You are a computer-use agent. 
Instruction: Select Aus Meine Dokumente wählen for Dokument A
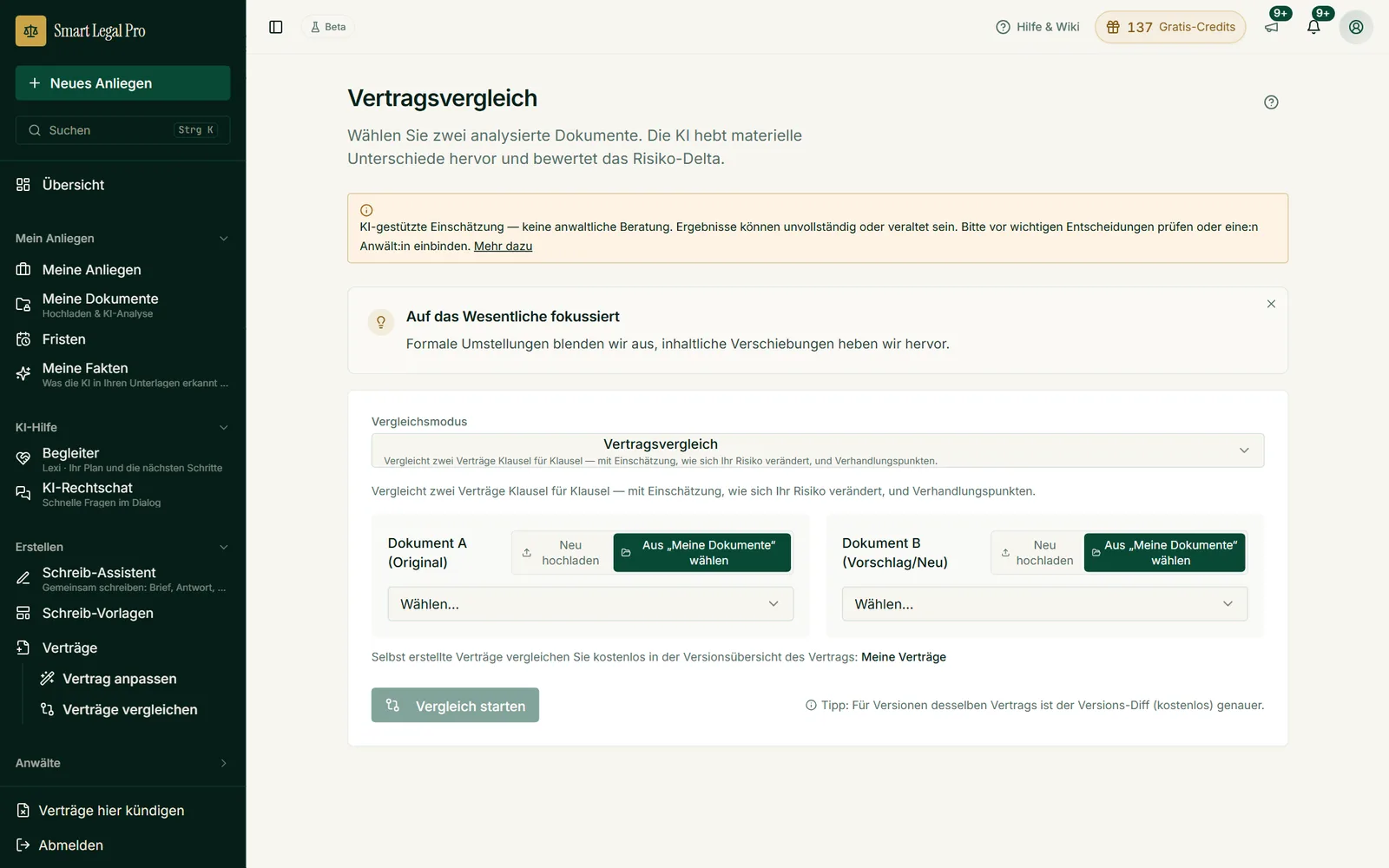(x=702, y=553)
